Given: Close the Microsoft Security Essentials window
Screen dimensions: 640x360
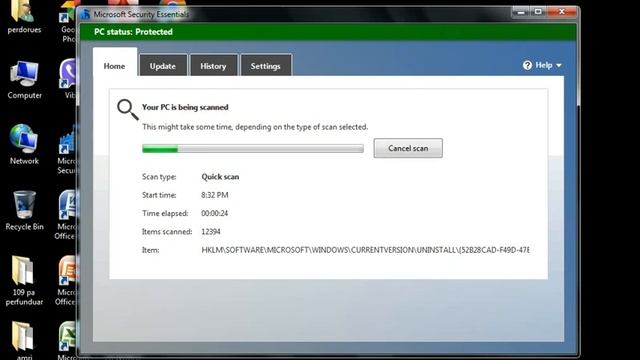Looking at the screenshot, I should point(562,12).
